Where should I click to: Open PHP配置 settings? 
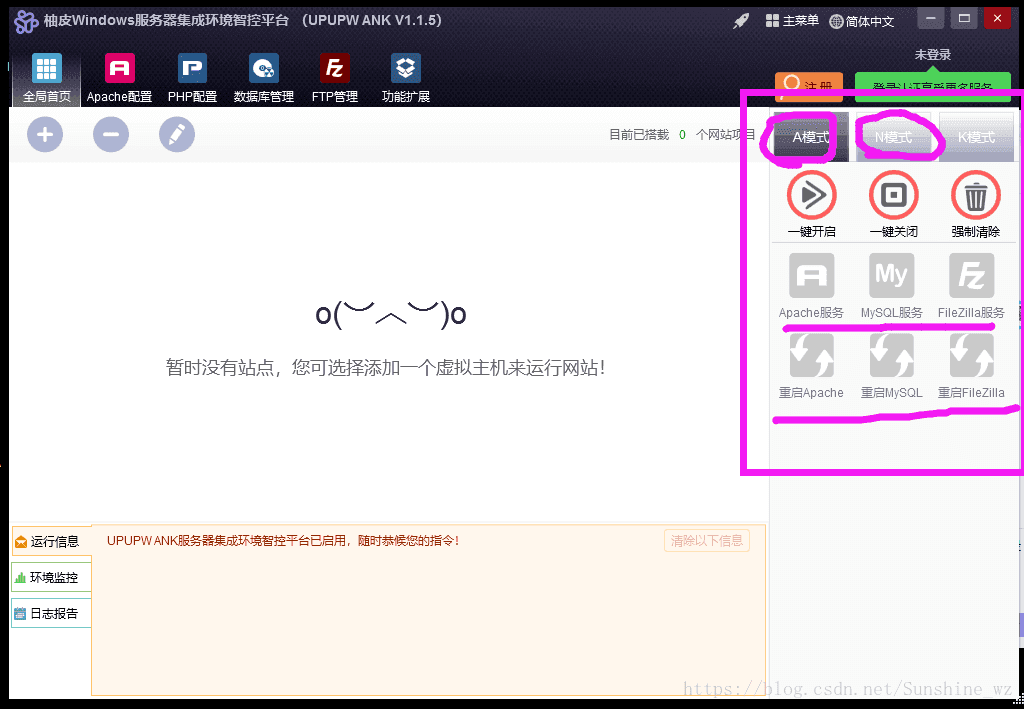(x=192, y=78)
